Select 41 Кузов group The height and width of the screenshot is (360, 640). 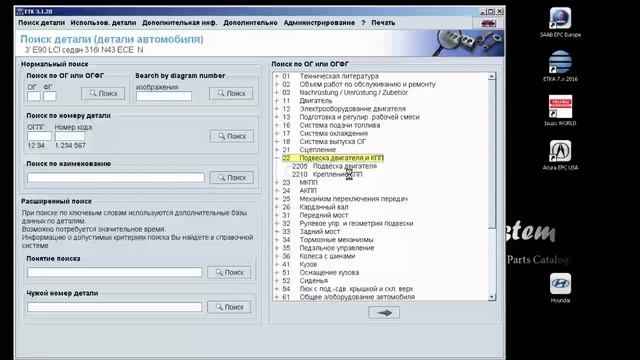300,264
